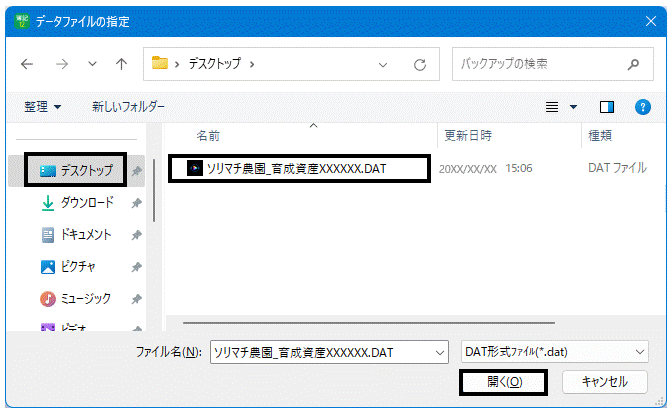Go back with the left arrow
Viewport: 672px width, 416px height.
(27, 64)
